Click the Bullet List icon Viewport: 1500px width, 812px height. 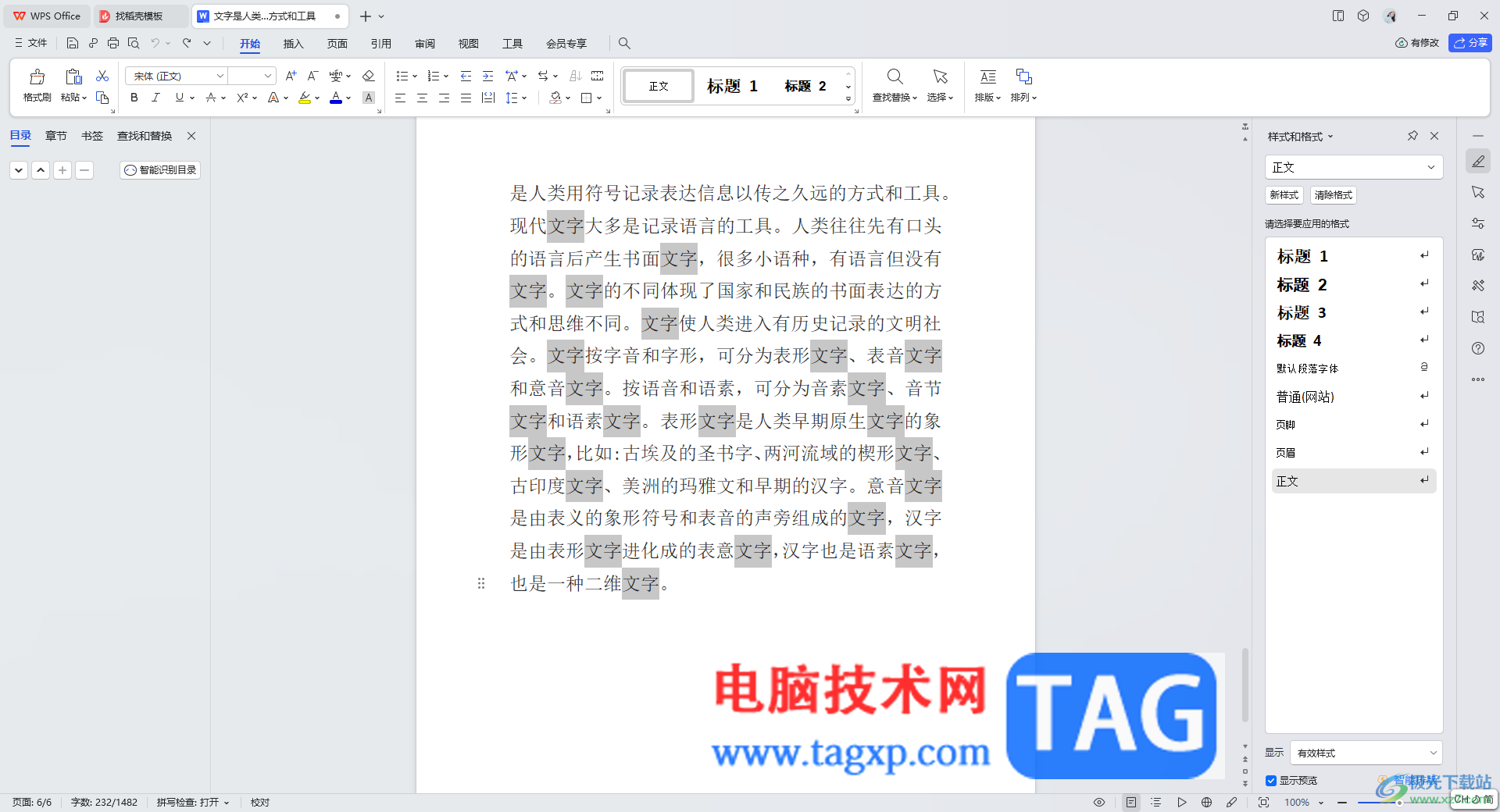402,76
